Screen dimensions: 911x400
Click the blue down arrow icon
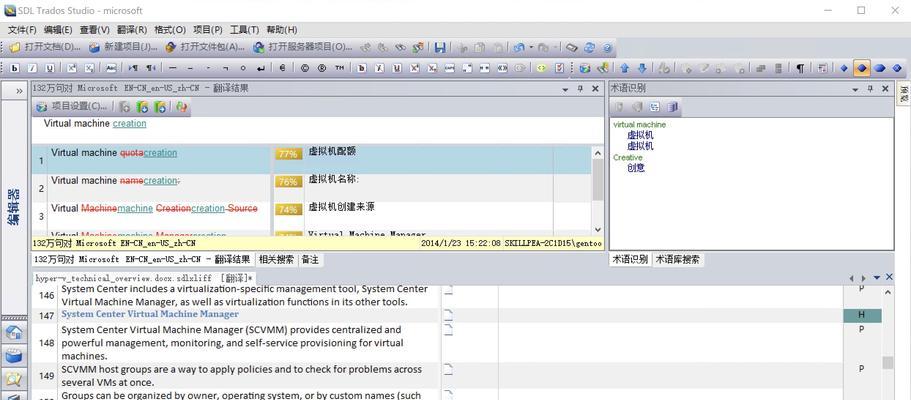[642, 68]
